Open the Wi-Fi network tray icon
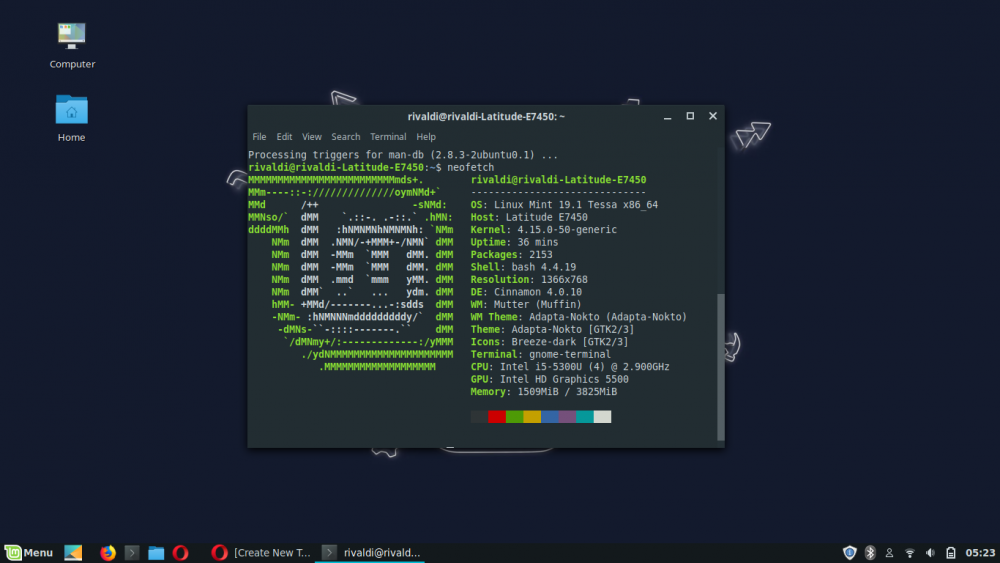 910,552
